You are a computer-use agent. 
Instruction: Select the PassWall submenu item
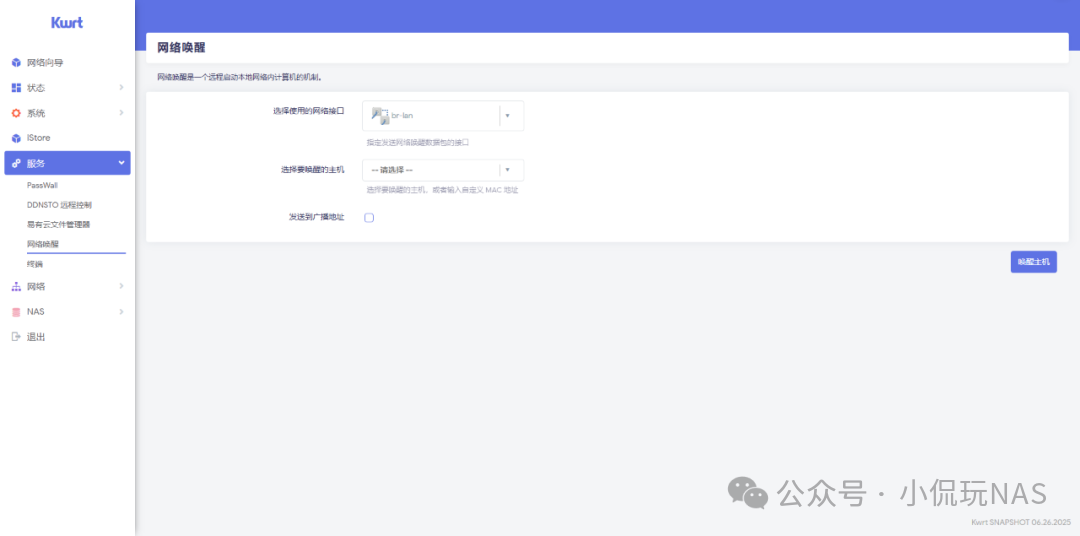(43, 185)
